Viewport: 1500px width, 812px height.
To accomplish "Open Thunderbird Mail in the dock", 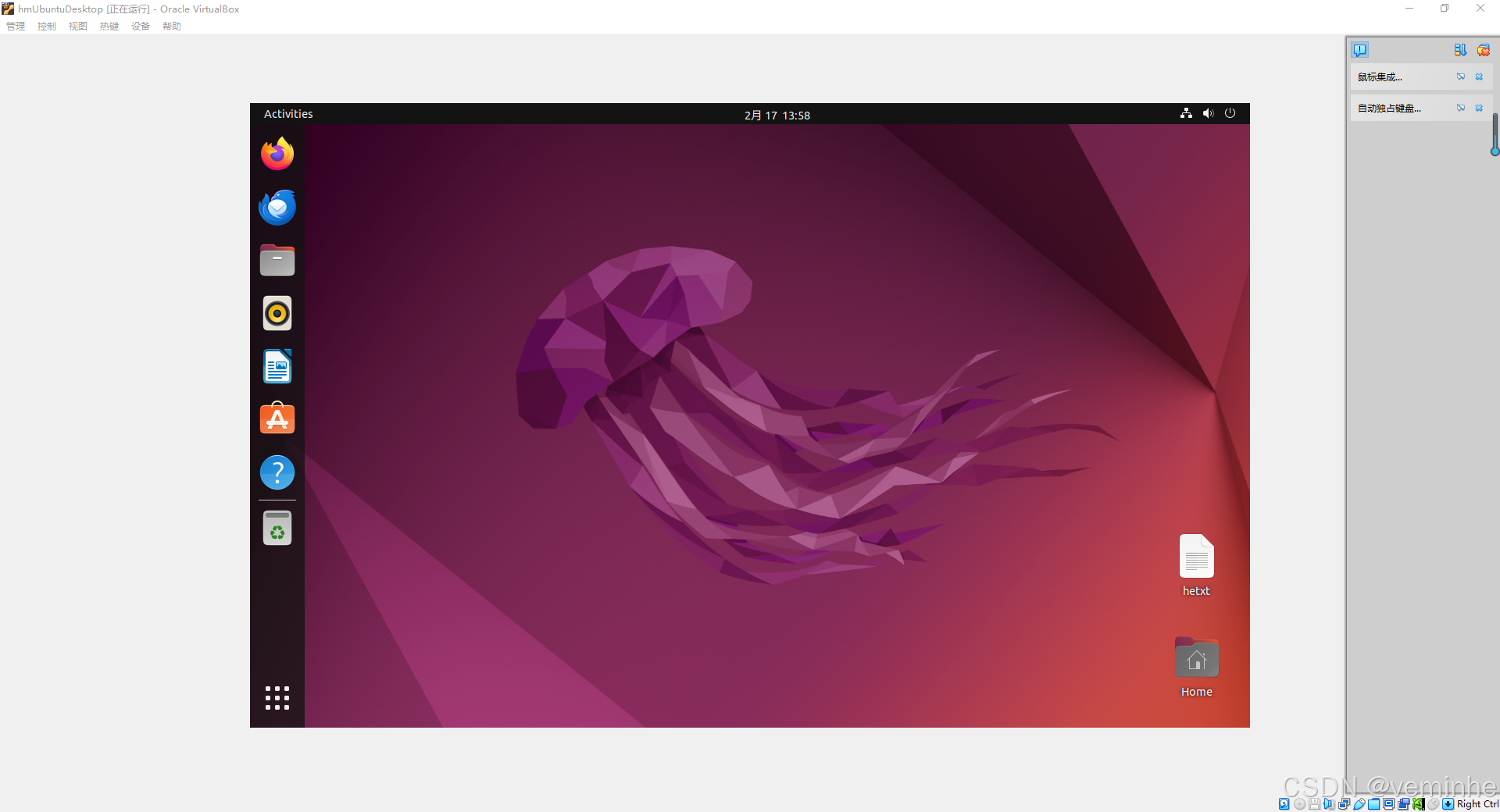I will [x=277, y=207].
